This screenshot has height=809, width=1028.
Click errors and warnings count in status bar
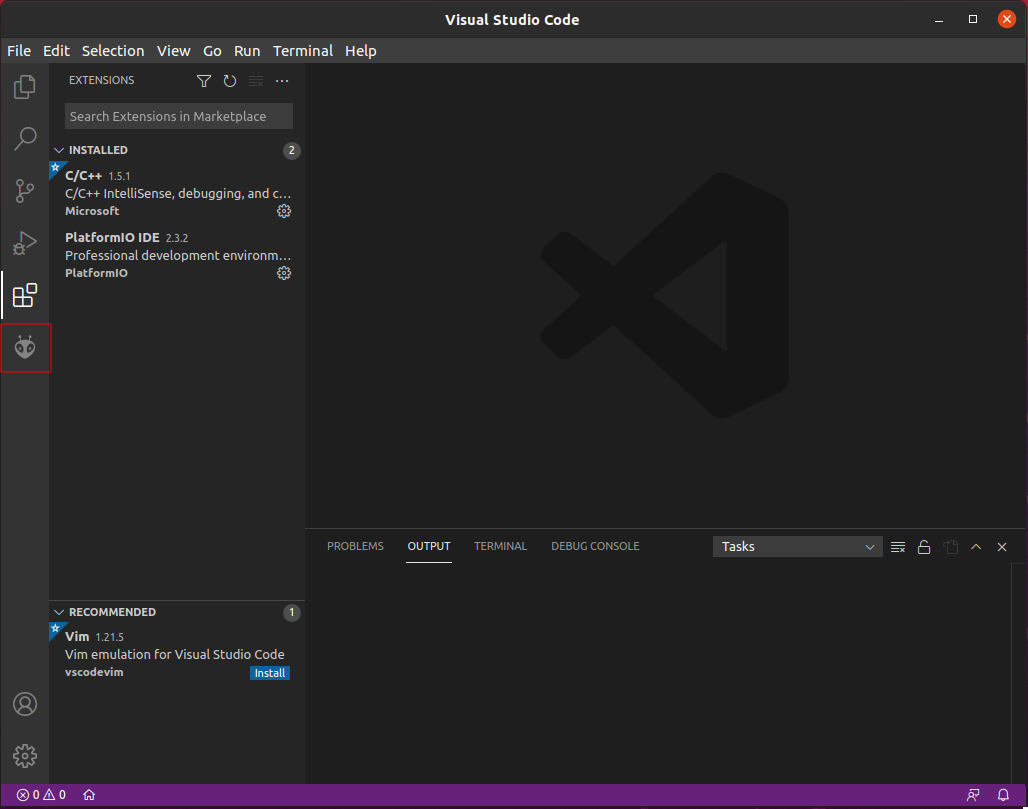41,795
